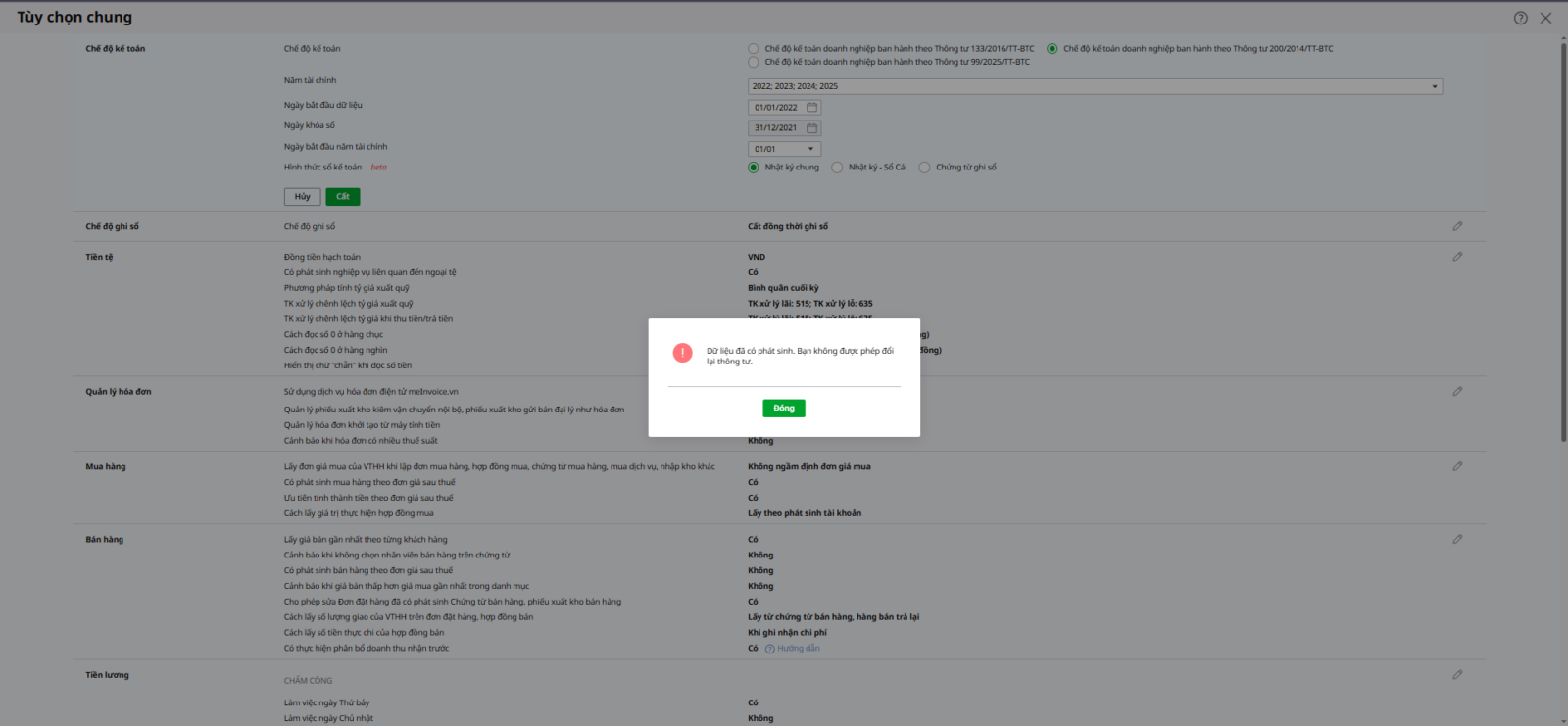
Task: Edit the Chế độ ghi sổ section
Action: 1457,226
